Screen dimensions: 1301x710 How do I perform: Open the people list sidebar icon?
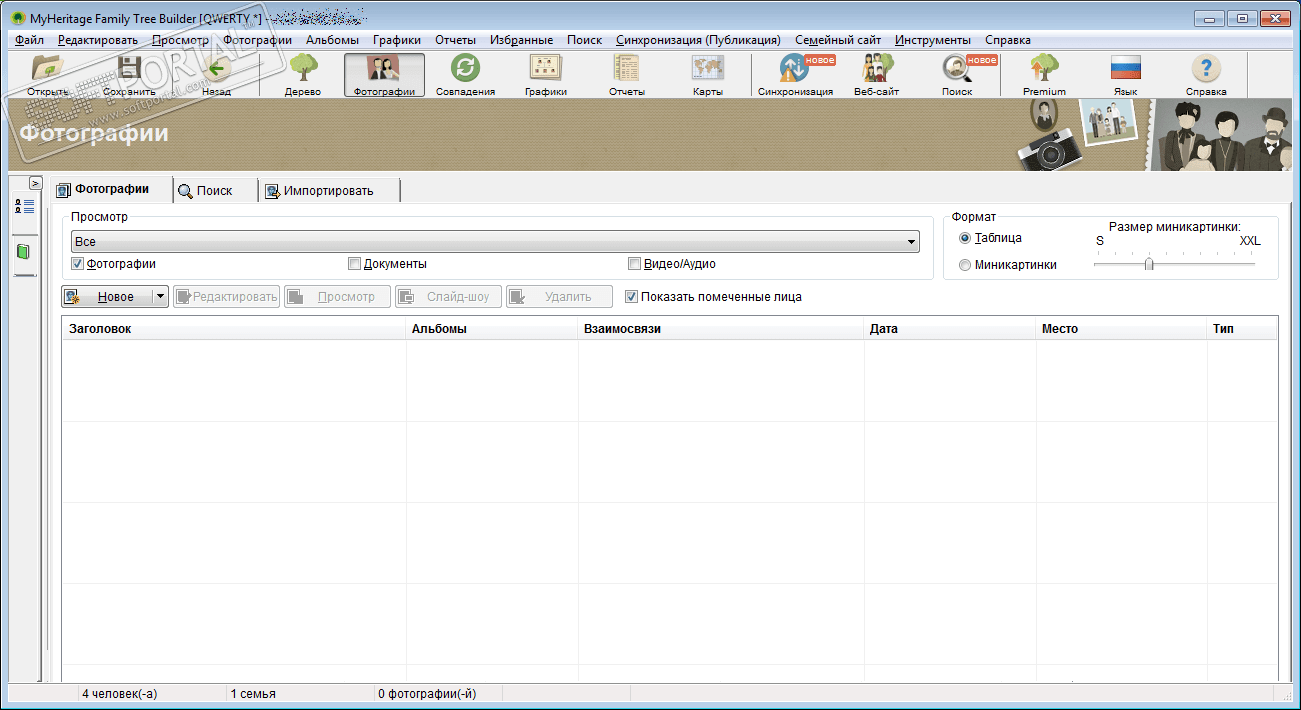[x=24, y=207]
